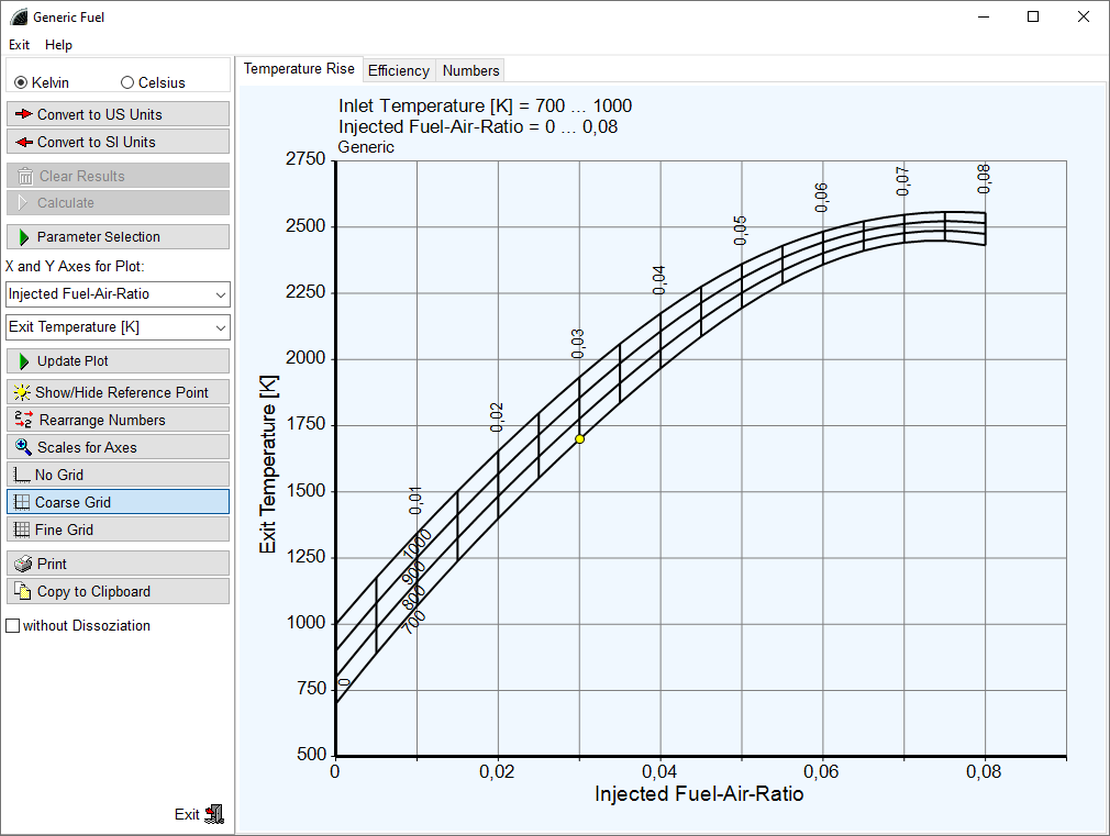Click the 2750 value on the y-axis
The image size is (1110, 836).
coord(306,159)
